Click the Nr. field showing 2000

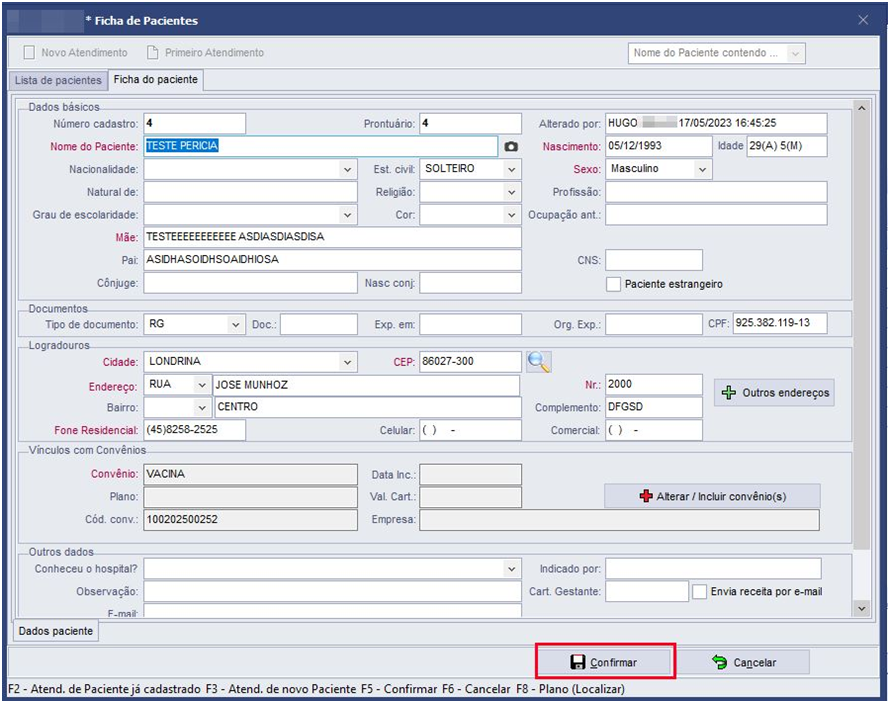[x=654, y=385]
